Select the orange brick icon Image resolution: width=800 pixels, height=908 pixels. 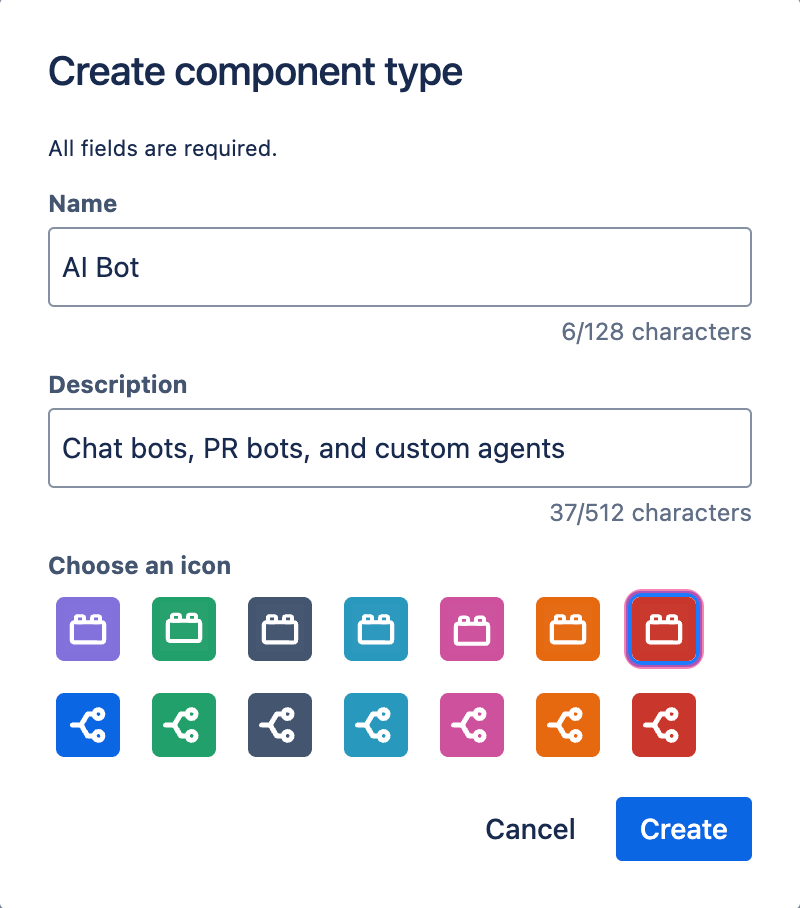567,629
